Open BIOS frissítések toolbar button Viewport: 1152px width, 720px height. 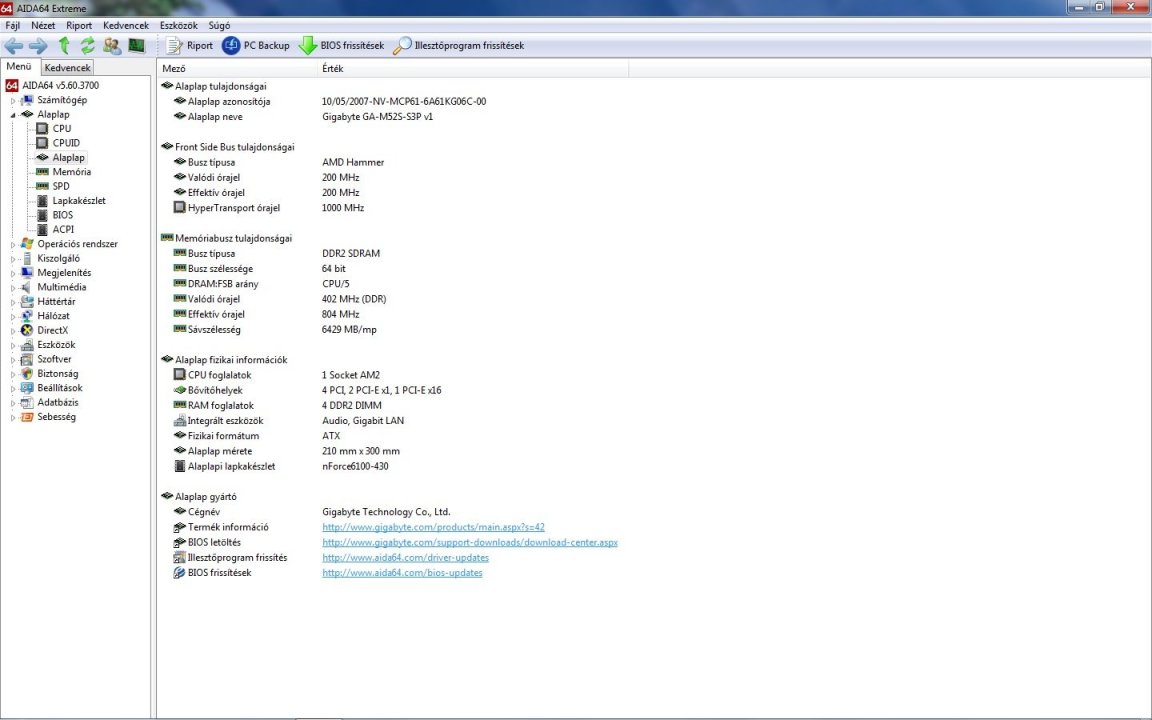tap(341, 46)
